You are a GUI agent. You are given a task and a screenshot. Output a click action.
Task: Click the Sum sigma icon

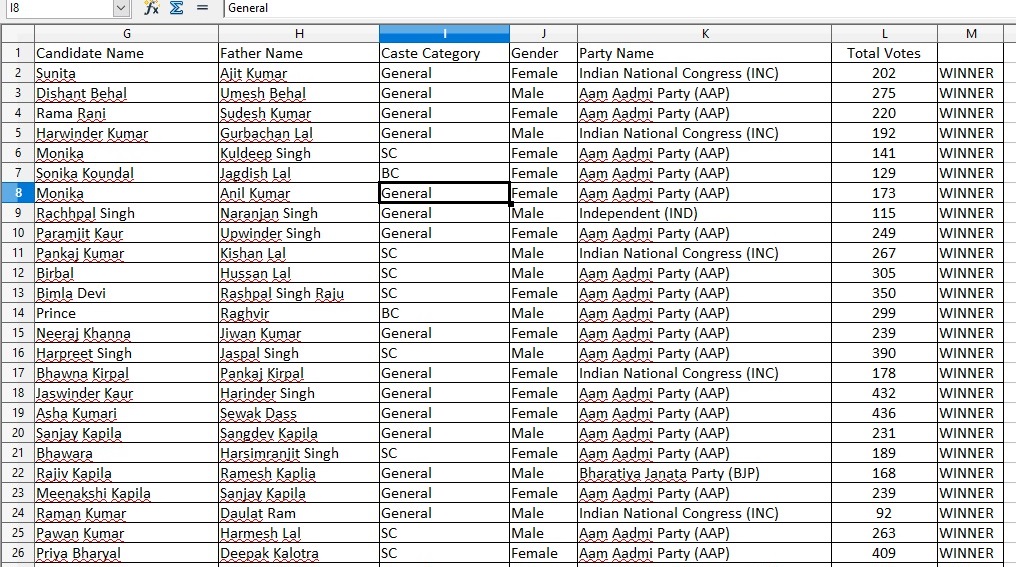coord(176,8)
